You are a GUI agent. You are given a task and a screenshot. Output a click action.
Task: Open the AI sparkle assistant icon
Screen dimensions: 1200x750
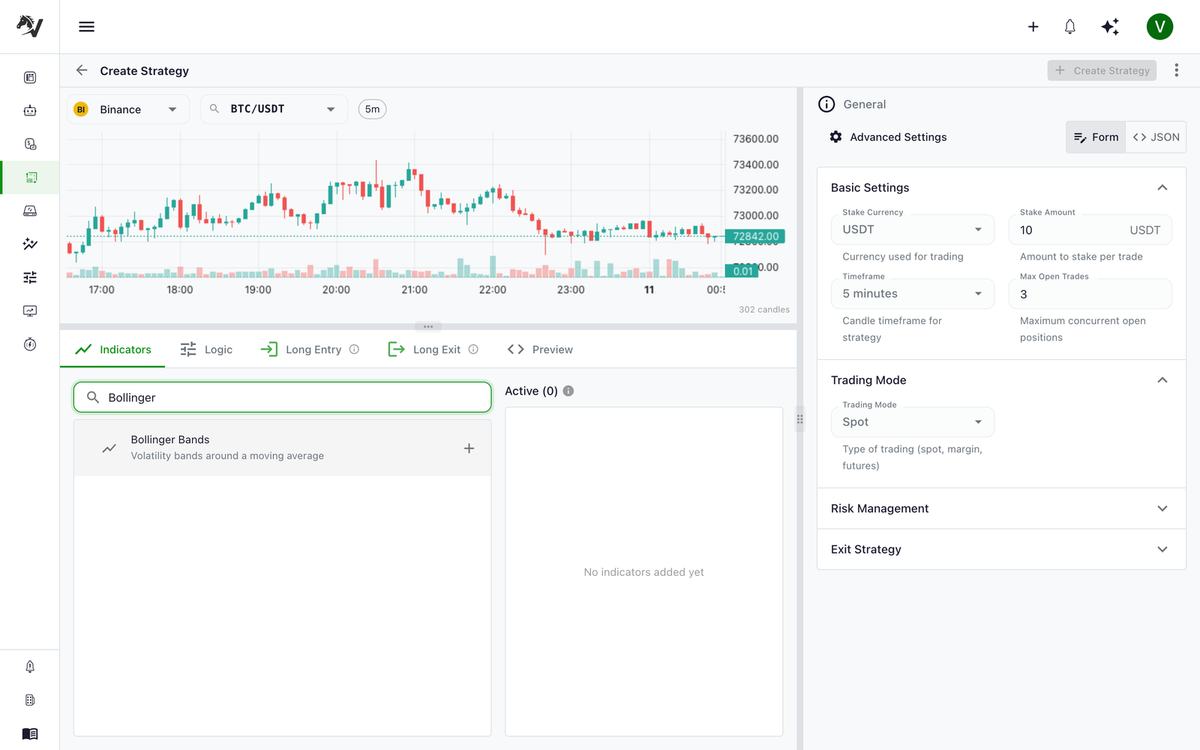coord(1110,27)
